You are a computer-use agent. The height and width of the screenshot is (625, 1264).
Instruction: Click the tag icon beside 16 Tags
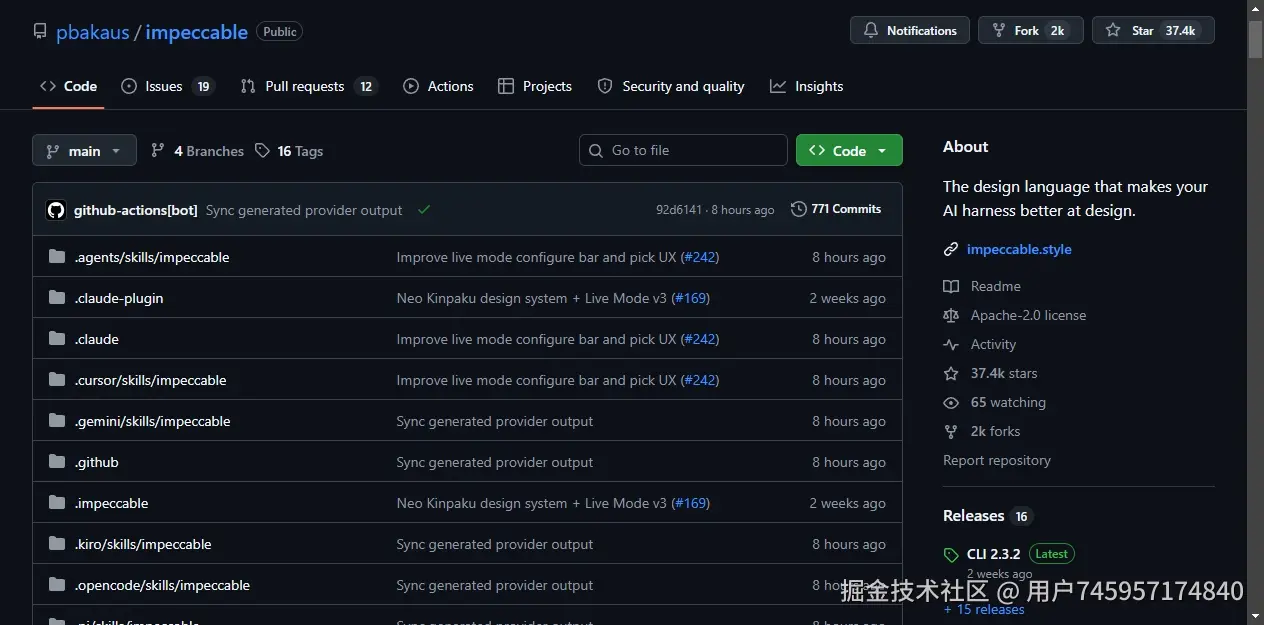262,150
